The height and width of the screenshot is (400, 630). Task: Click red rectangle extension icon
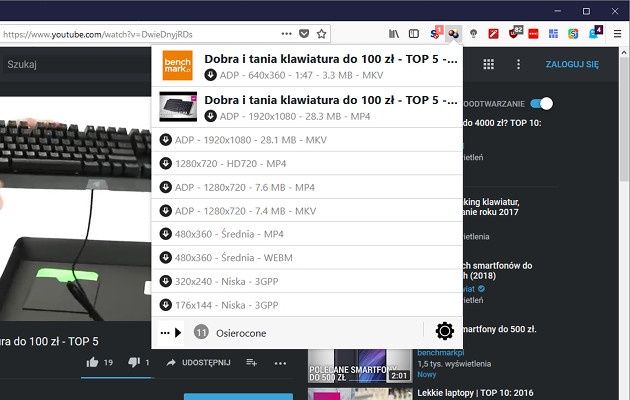[x=533, y=34]
